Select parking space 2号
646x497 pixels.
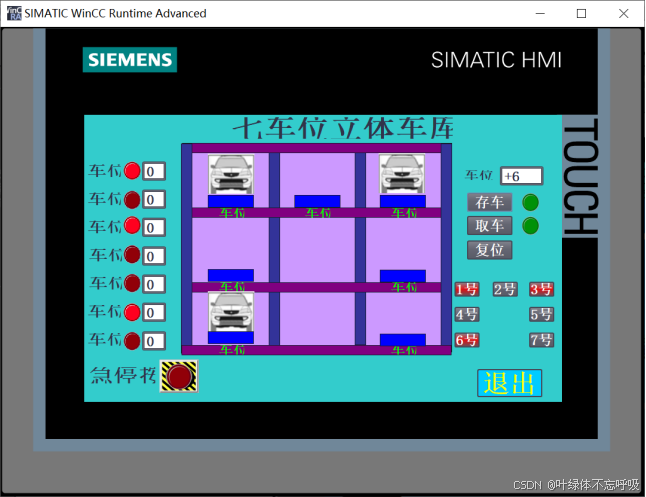coord(505,289)
